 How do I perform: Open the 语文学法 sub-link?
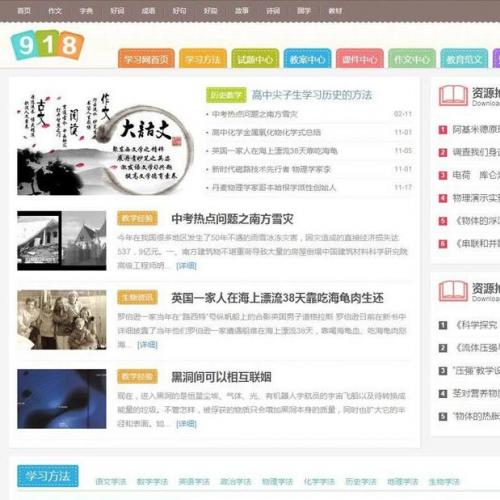pos(111,482)
